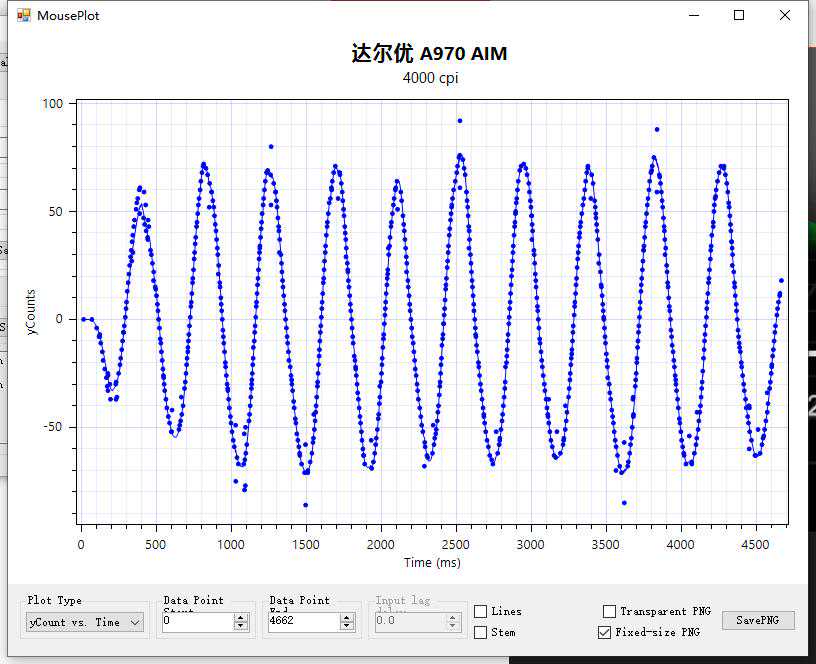
Task: Close the MousePlot window
Action: pyautogui.click(x=785, y=15)
